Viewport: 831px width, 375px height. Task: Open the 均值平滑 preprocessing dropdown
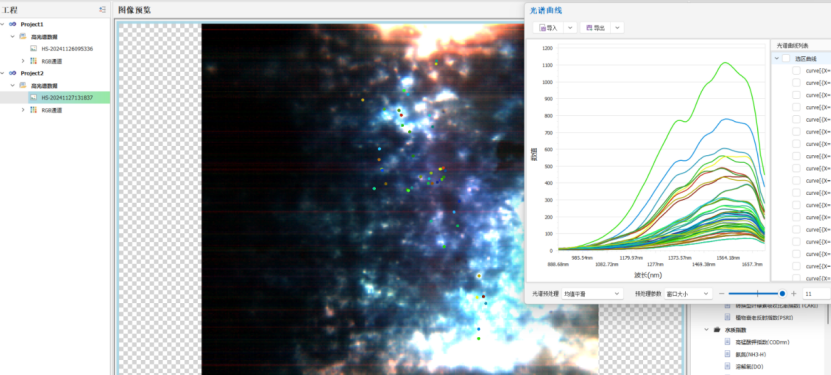(x=592, y=293)
